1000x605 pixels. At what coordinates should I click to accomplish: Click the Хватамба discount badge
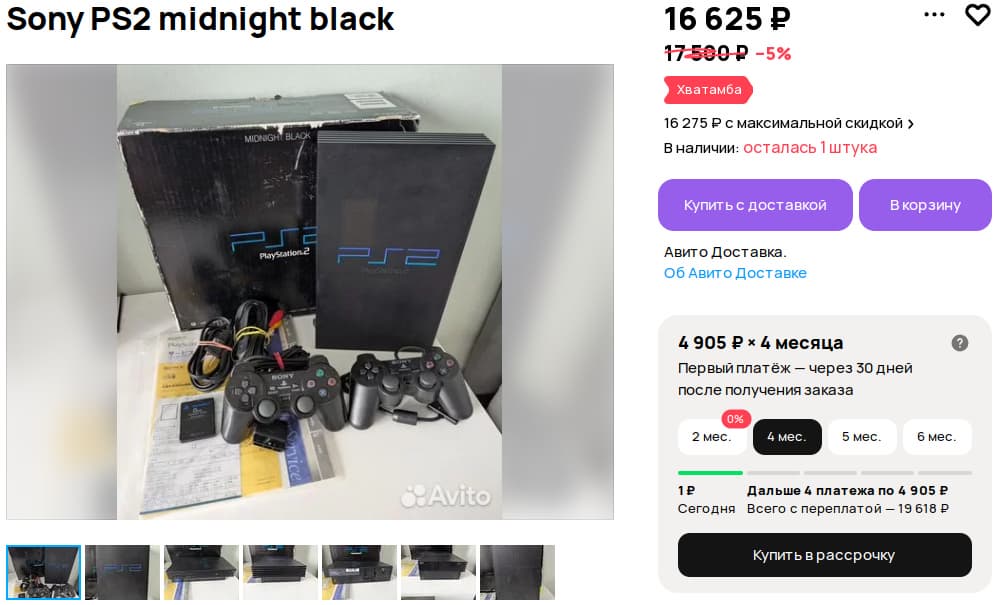708,90
